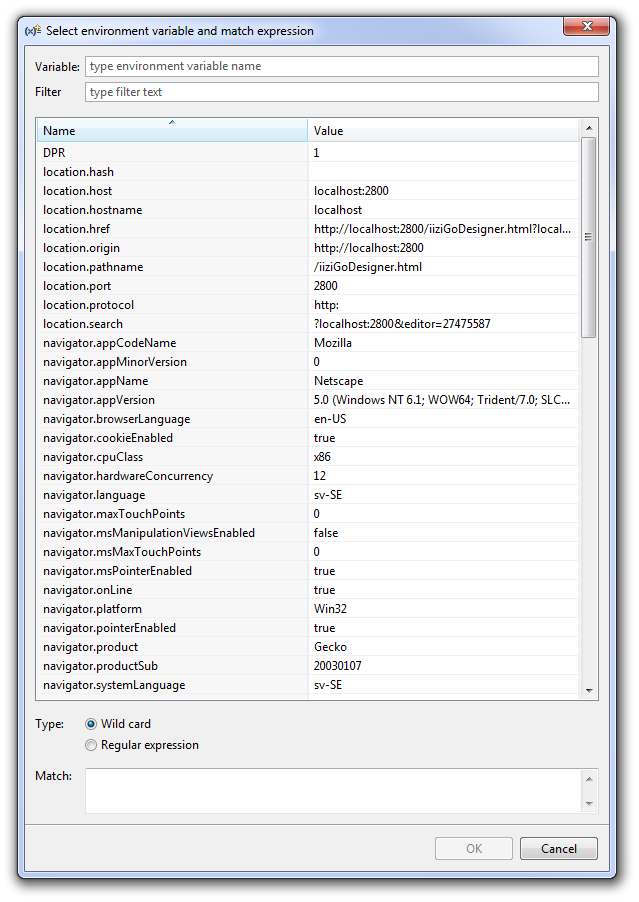639x902 pixels.
Task: Select the navigator.appName row
Action: [x=308, y=381]
